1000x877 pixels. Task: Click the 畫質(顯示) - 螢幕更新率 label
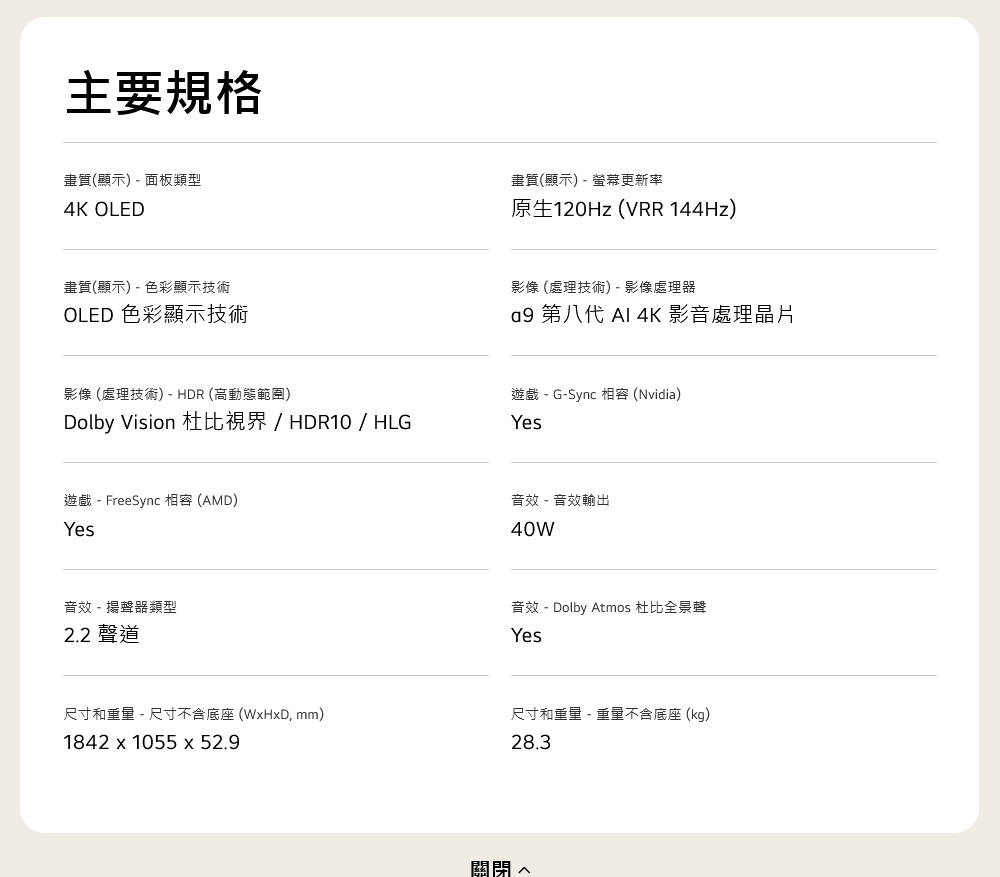click(x=586, y=180)
